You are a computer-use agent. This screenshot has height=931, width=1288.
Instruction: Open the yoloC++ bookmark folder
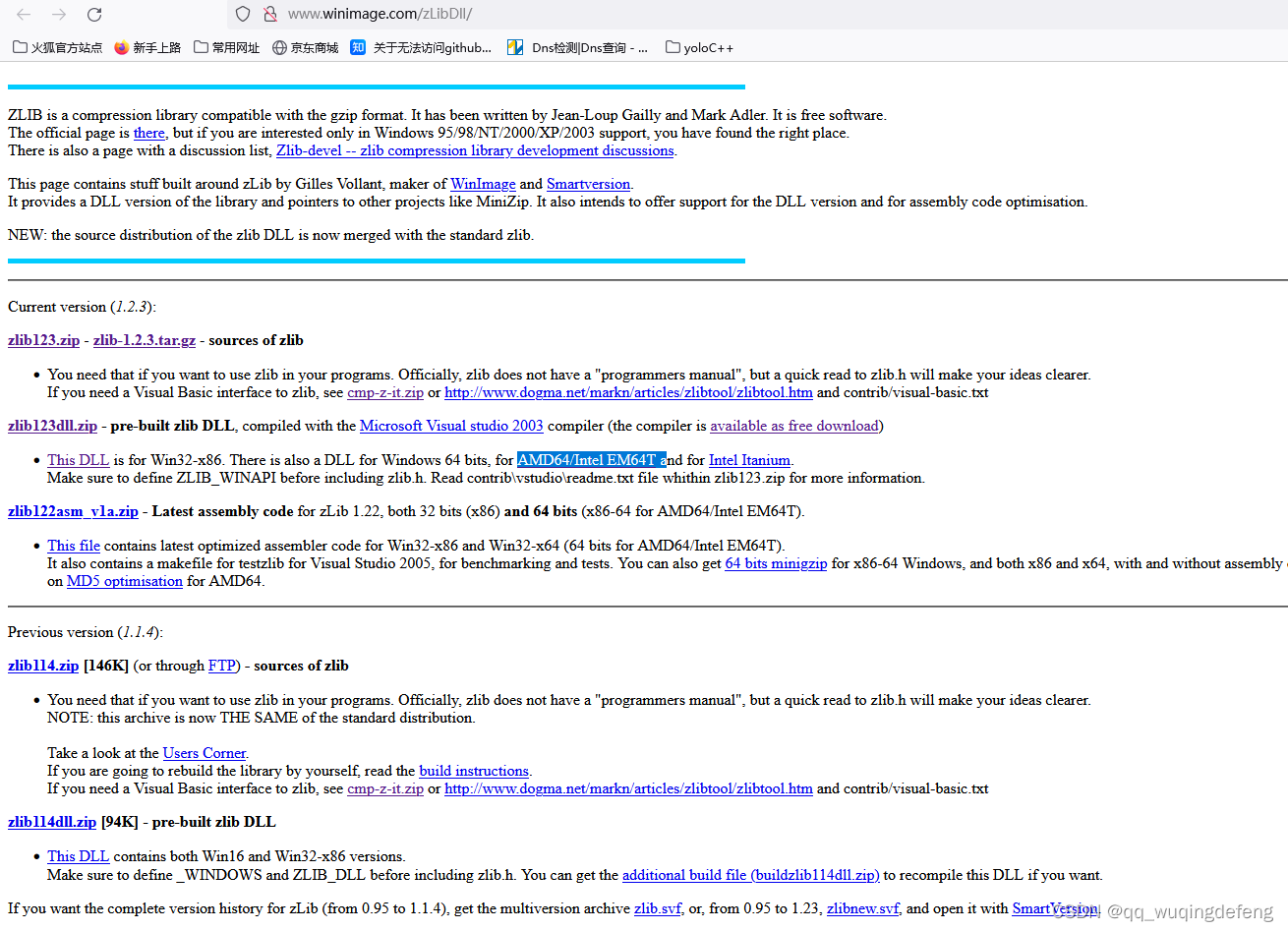[x=698, y=46]
